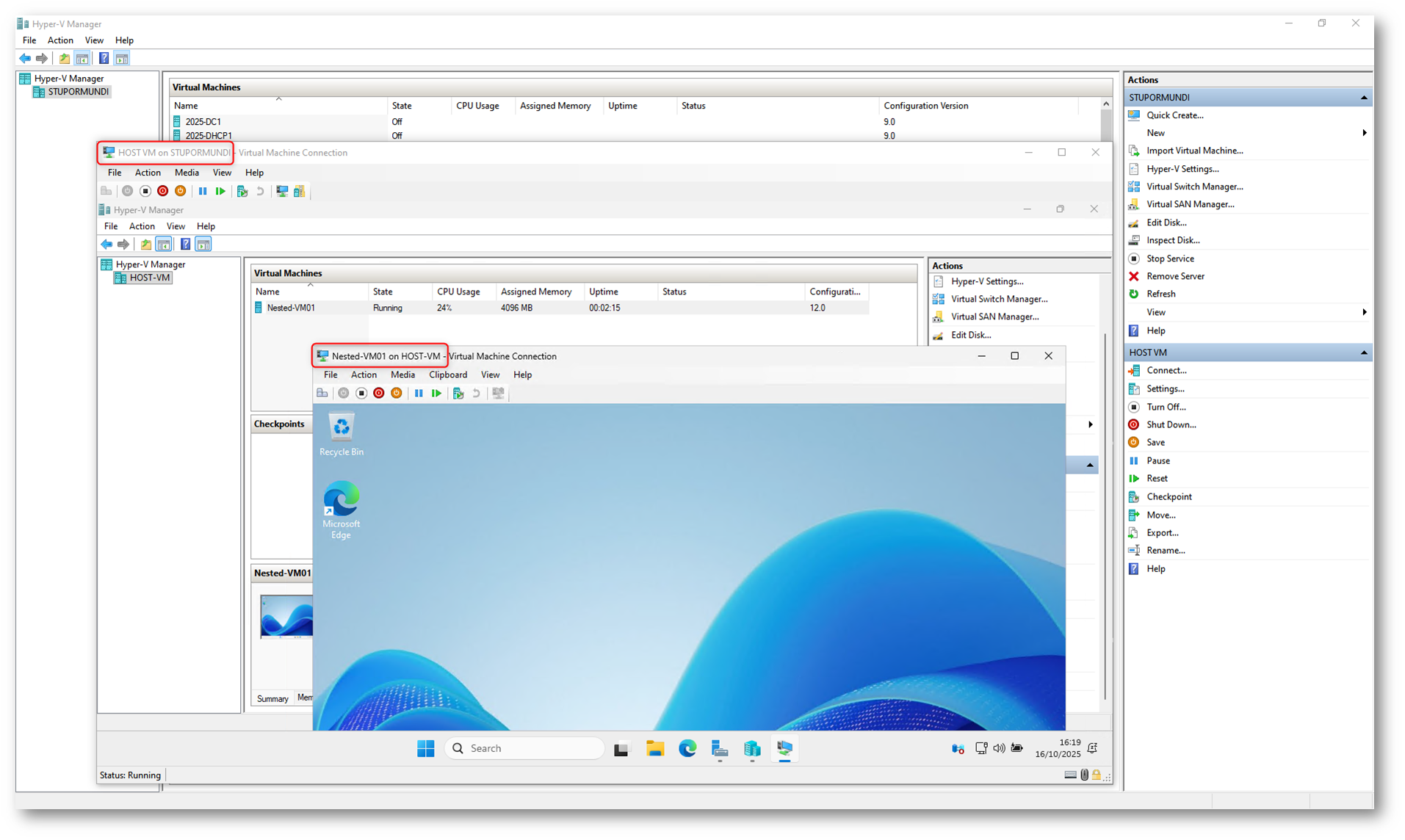
Task: Click the Windows Start button on taskbar
Action: coord(426,748)
